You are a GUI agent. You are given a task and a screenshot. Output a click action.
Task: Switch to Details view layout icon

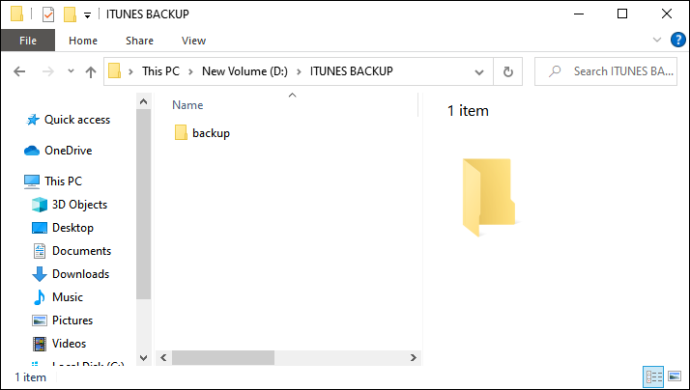(653, 377)
